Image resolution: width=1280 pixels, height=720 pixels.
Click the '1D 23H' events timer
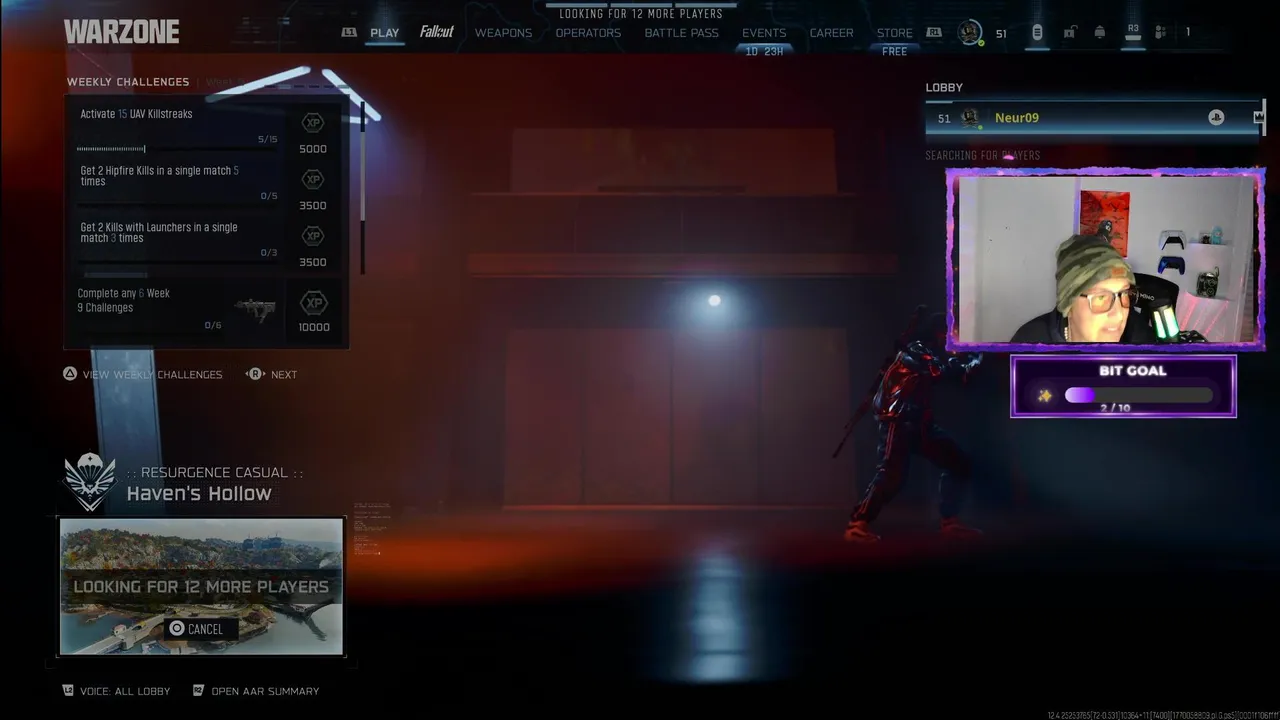pyautogui.click(x=765, y=51)
